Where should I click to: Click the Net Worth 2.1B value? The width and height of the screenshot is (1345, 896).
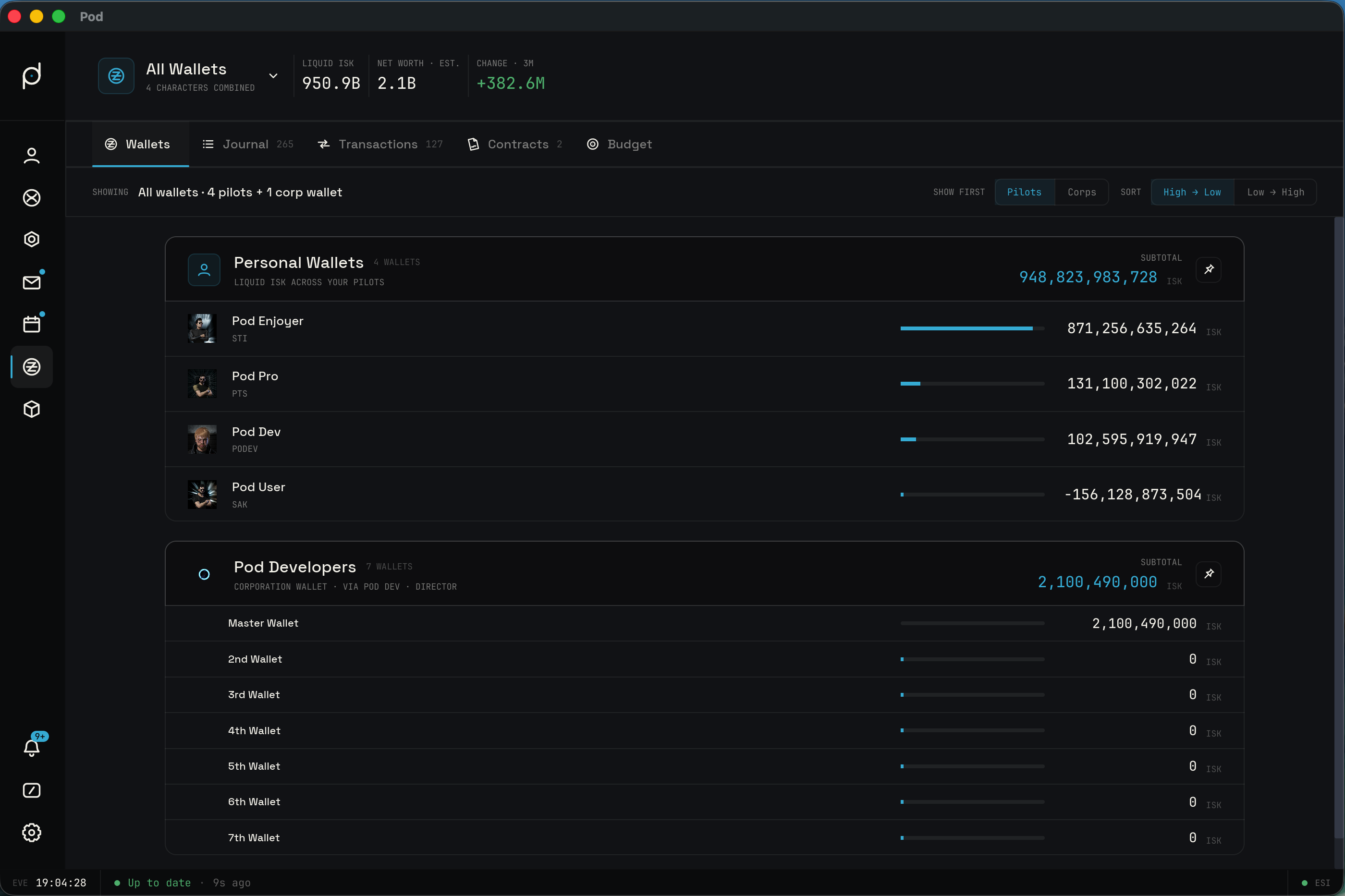(x=397, y=84)
